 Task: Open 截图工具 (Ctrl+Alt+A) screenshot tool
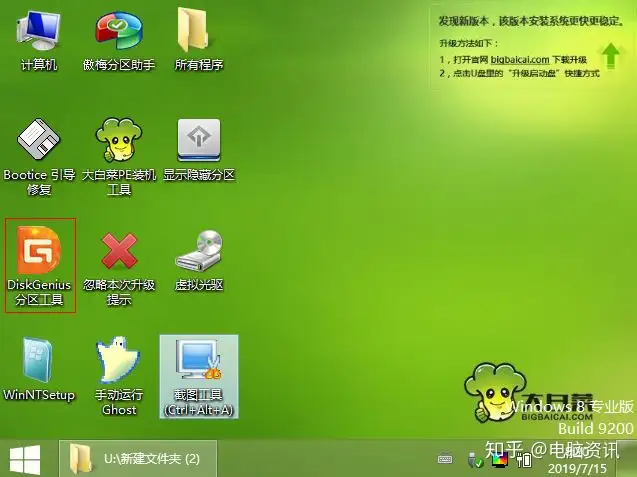point(199,376)
